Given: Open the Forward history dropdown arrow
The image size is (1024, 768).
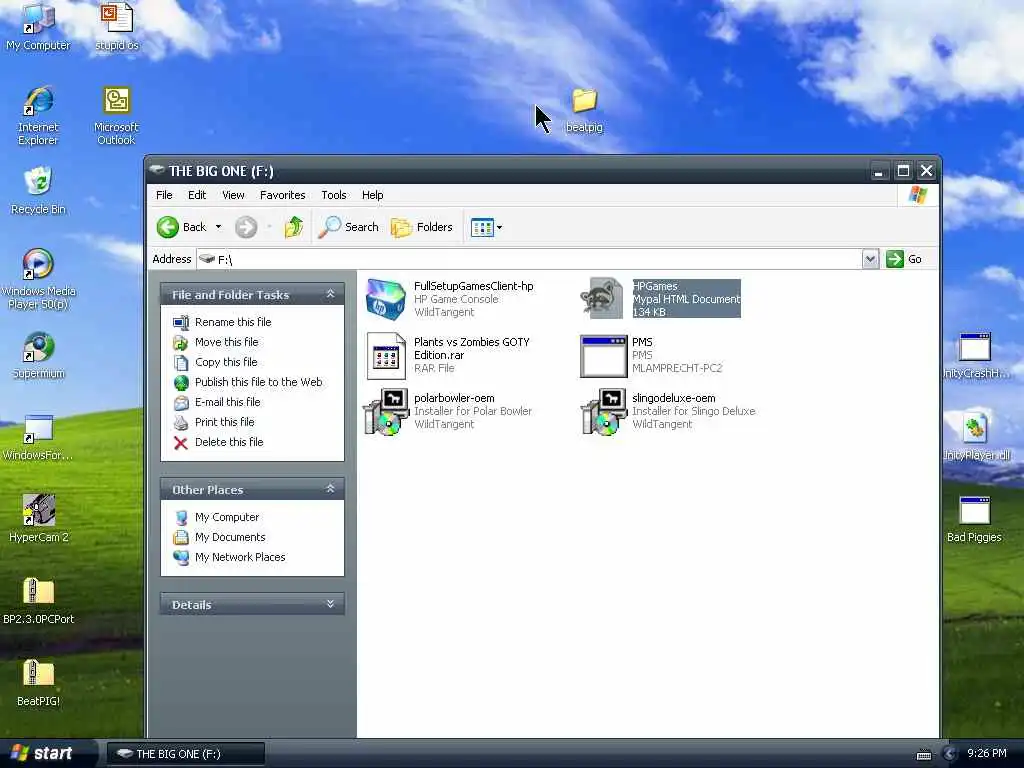Looking at the screenshot, I should (269, 227).
